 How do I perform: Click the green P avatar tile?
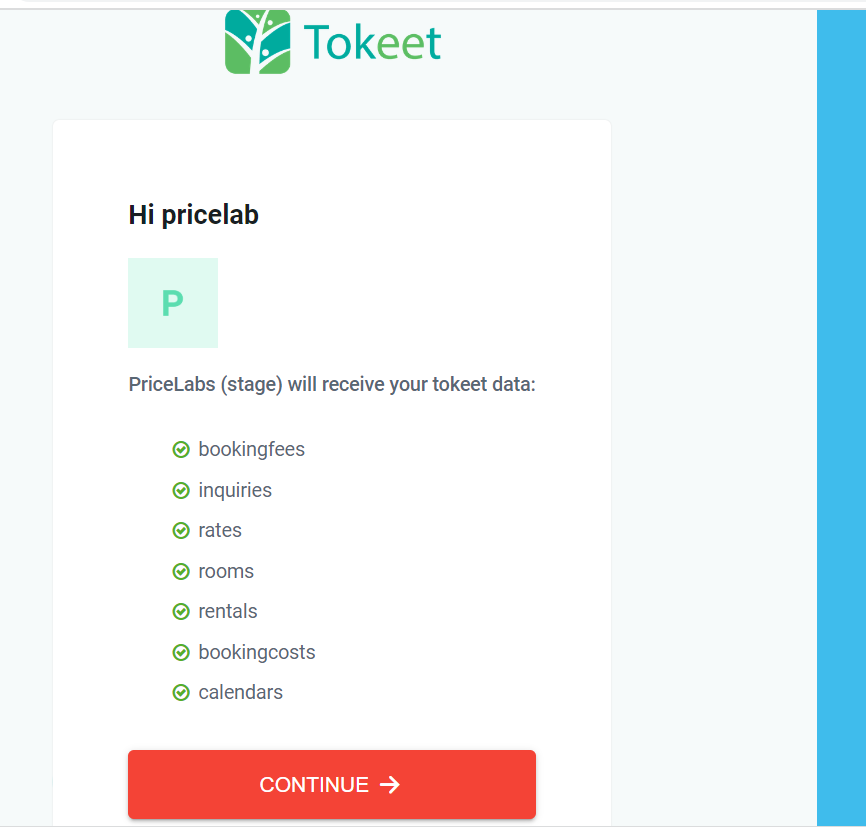pyautogui.click(x=173, y=303)
